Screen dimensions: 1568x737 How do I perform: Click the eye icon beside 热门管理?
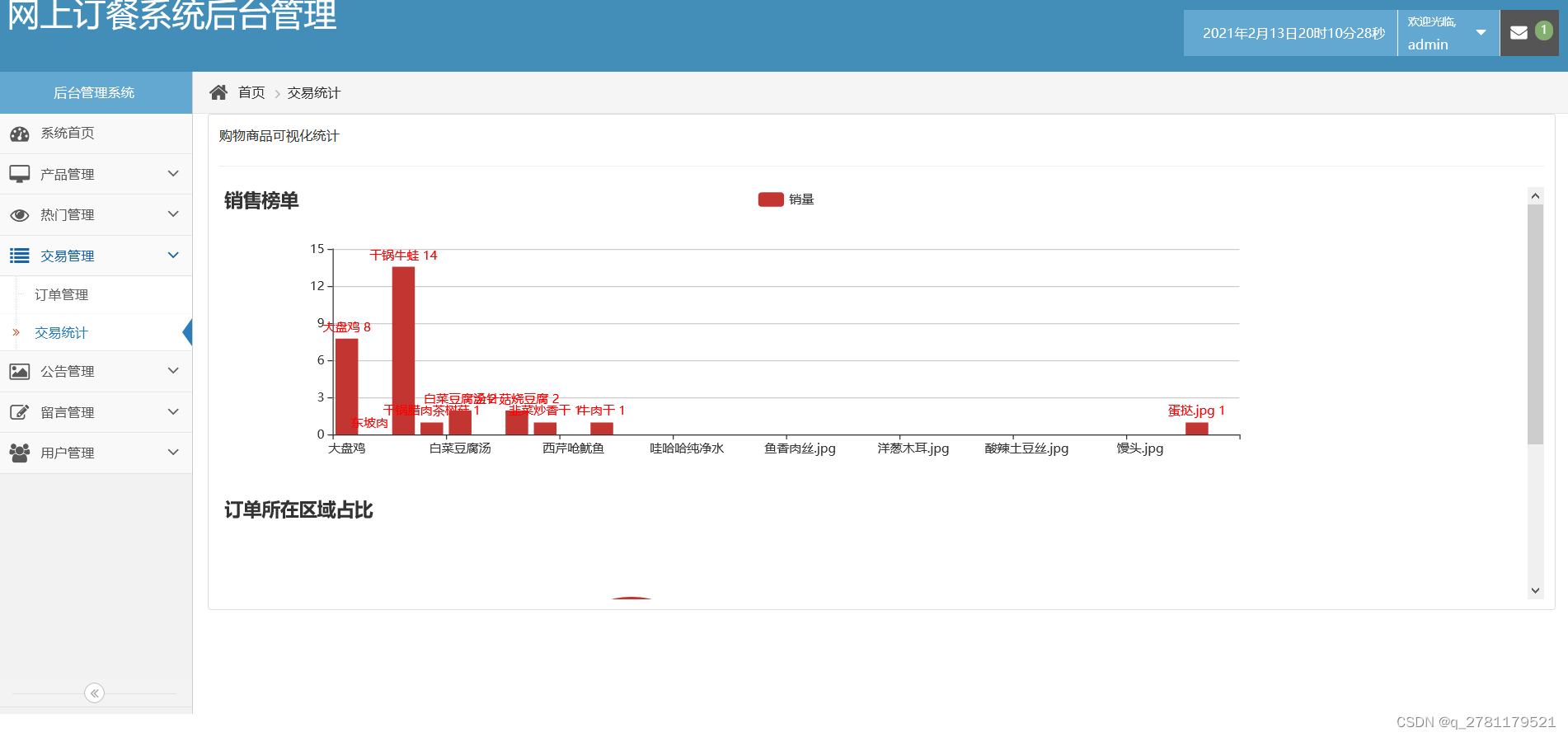pos(20,215)
